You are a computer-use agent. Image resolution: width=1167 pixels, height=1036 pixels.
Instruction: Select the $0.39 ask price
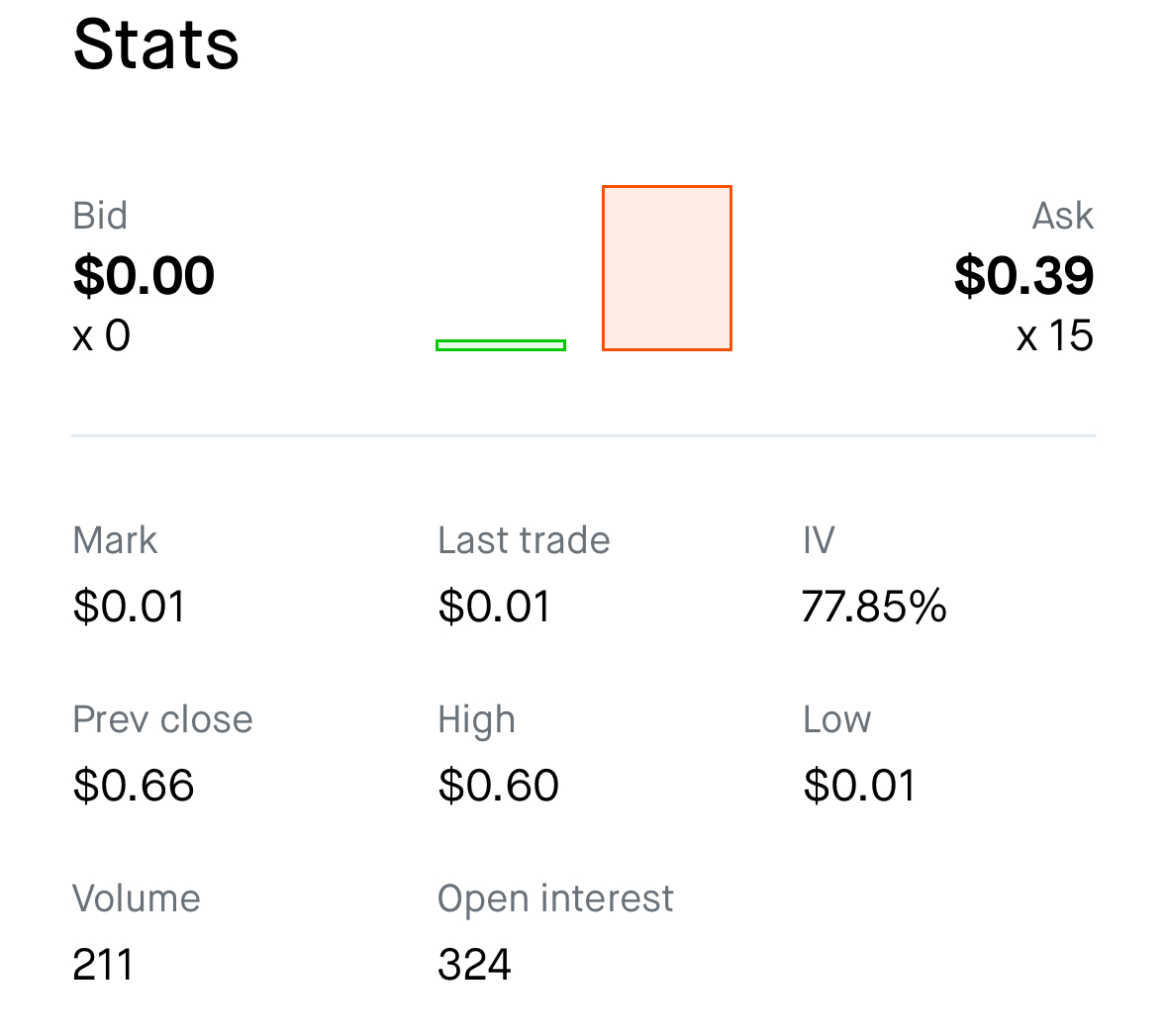click(1024, 276)
